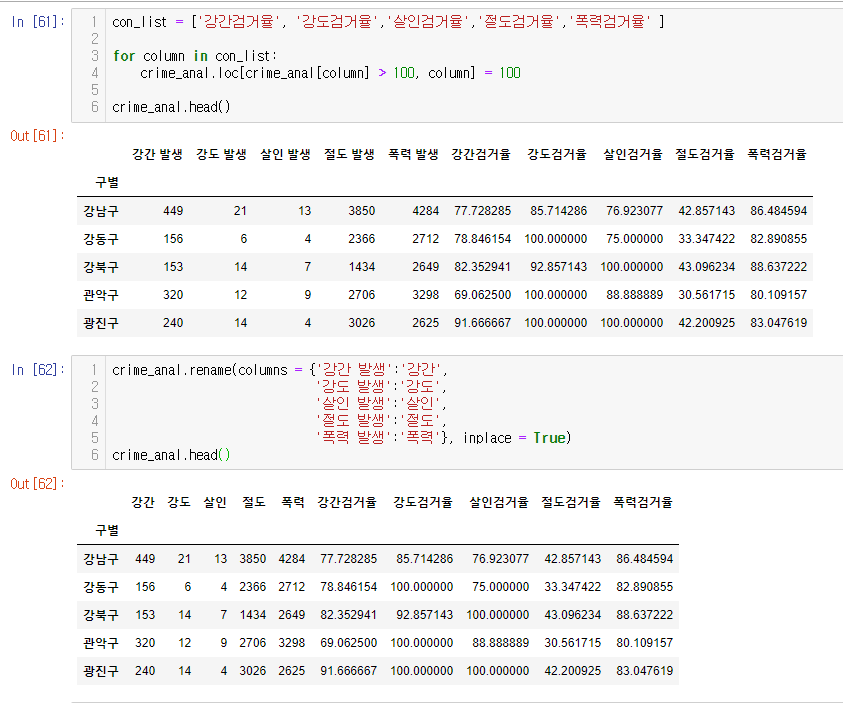
Task: Select '폭력검거율' column header in Out[62] table
Action: 643,503
